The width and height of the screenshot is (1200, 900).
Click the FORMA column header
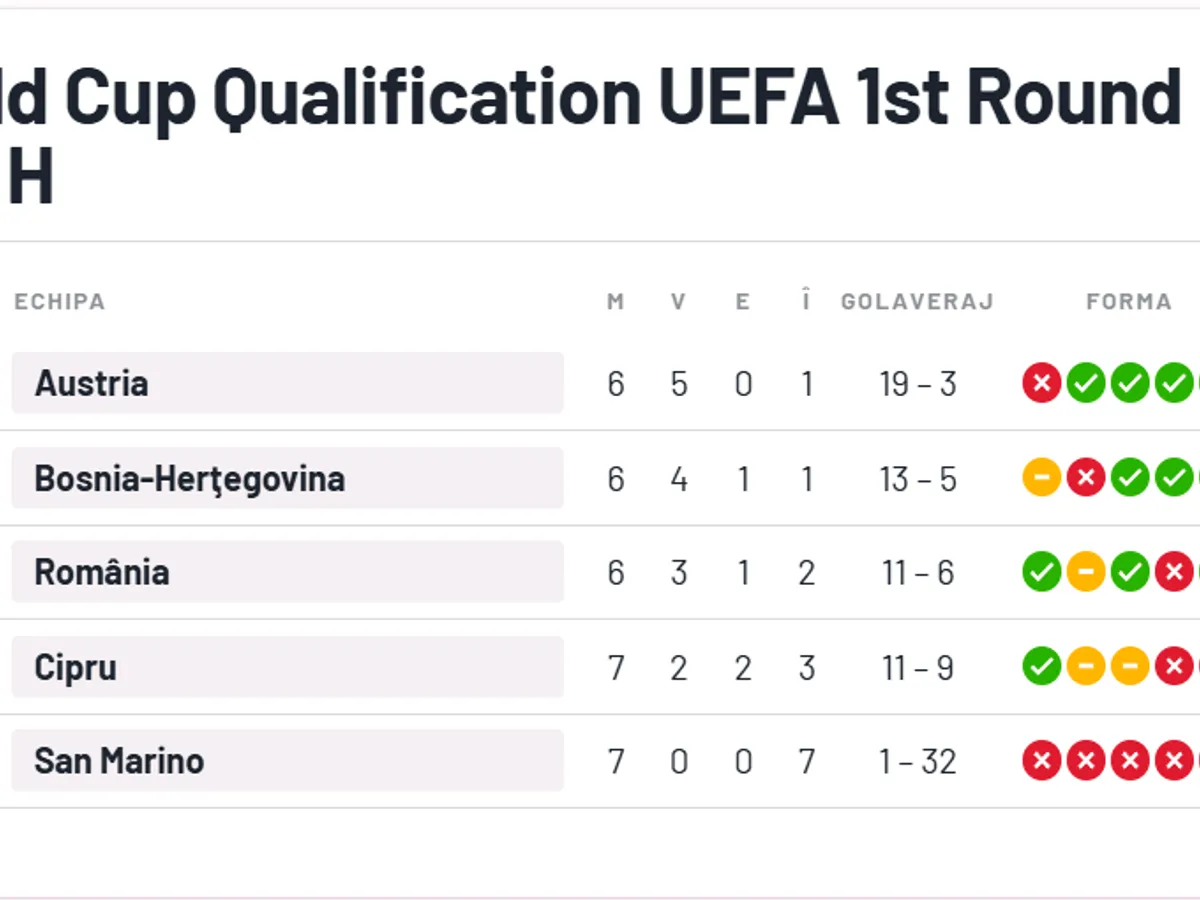1128,302
